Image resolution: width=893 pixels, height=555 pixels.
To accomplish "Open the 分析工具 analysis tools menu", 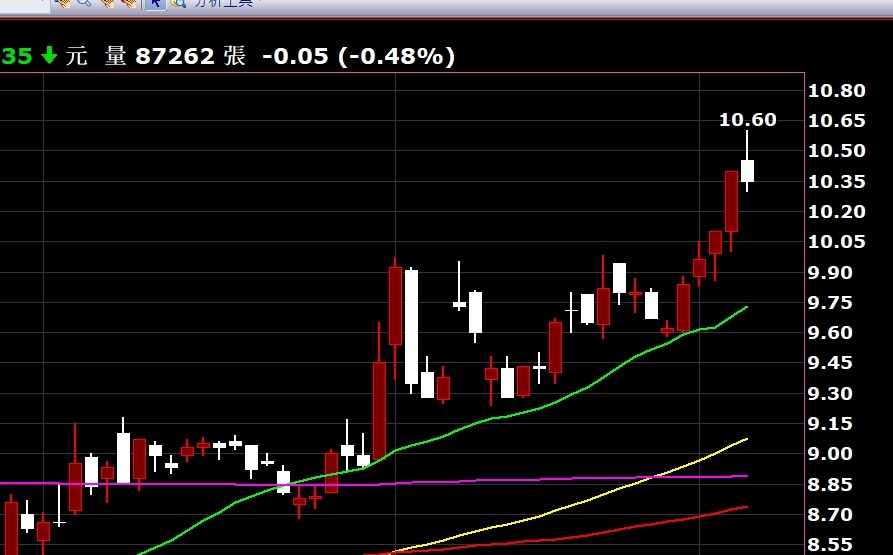I will (223, 3).
